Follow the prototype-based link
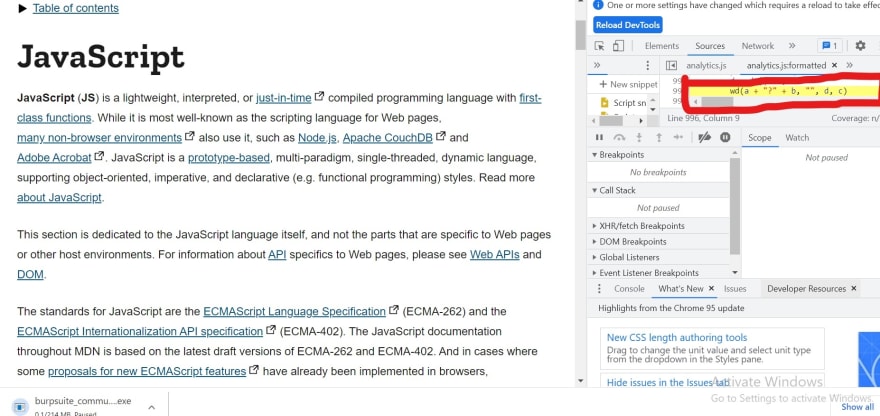Viewport: 880px width, 416px height. (229, 157)
